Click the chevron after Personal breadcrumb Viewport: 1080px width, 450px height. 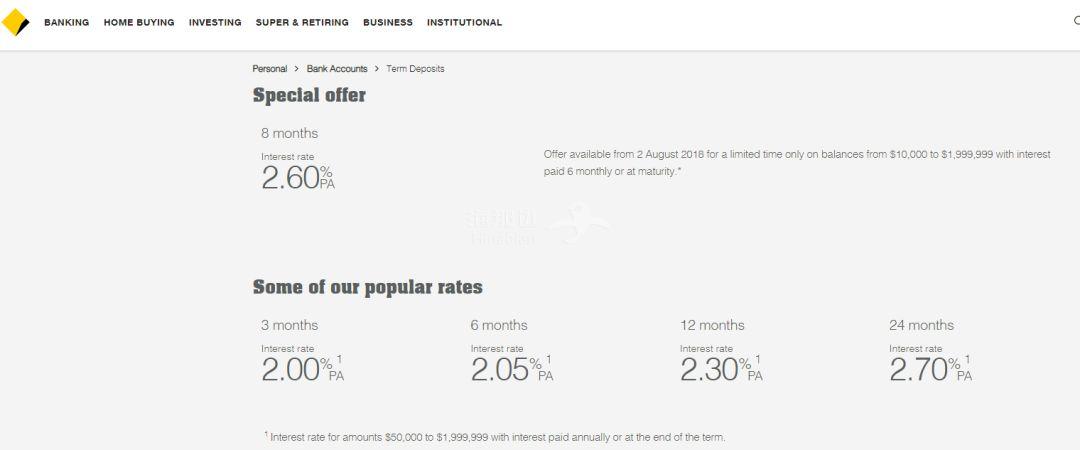(x=297, y=69)
